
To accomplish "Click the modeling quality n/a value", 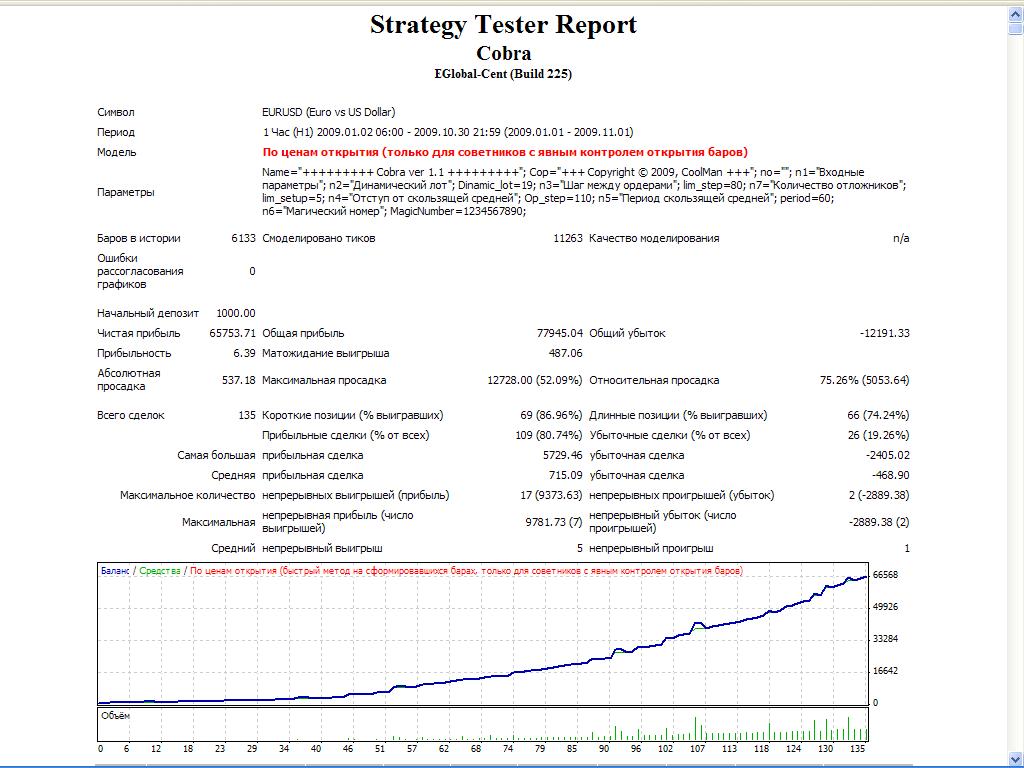I will (x=900, y=238).
